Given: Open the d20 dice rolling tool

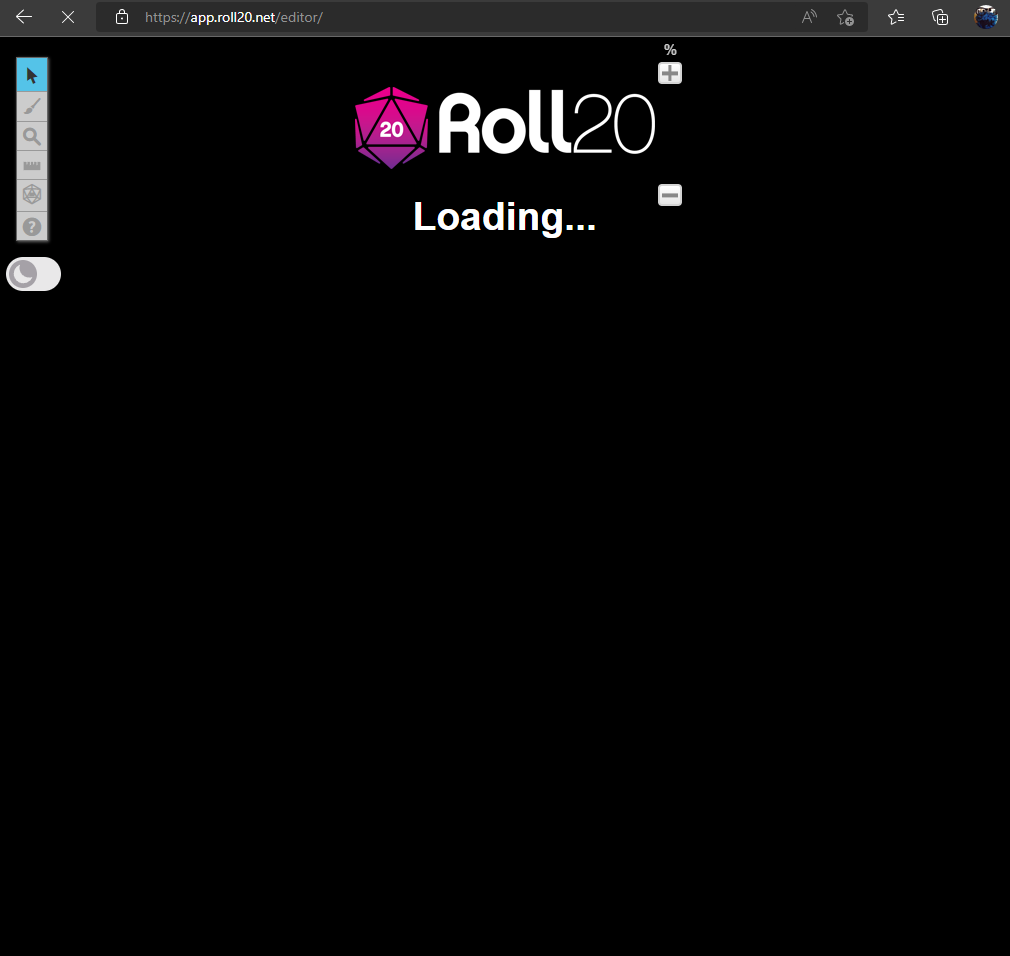Looking at the screenshot, I should click(32, 195).
